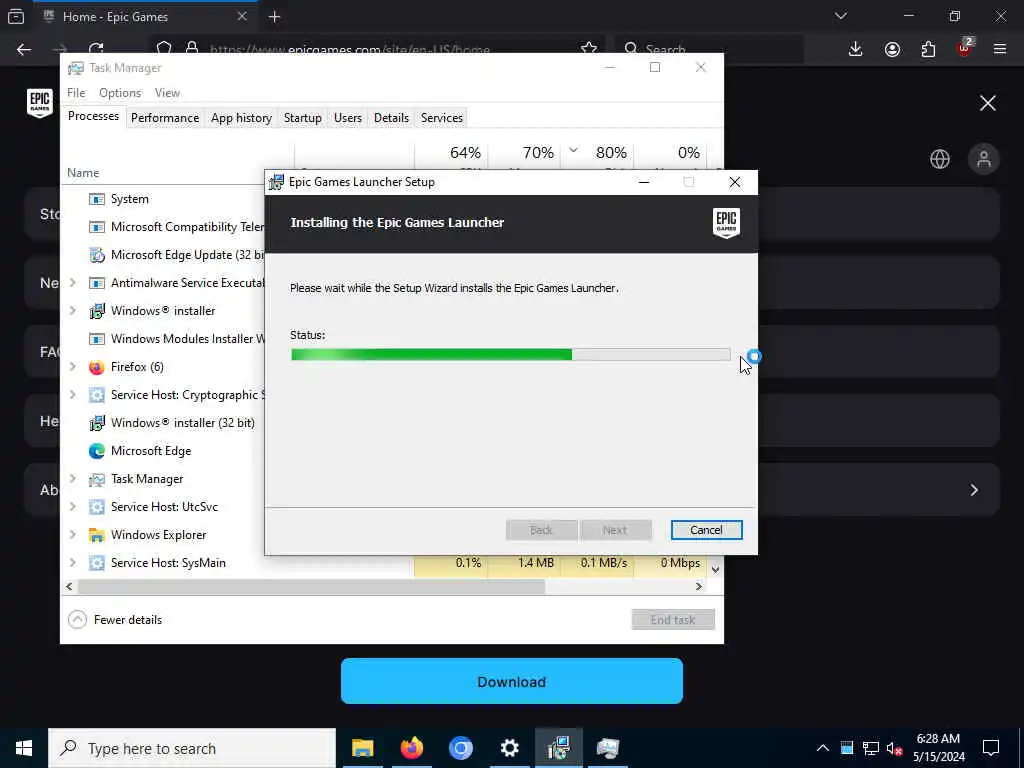This screenshot has height=768, width=1024.
Task: Expand Service Host: Cryptographic row
Action: pyautogui.click(x=73, y=395)
